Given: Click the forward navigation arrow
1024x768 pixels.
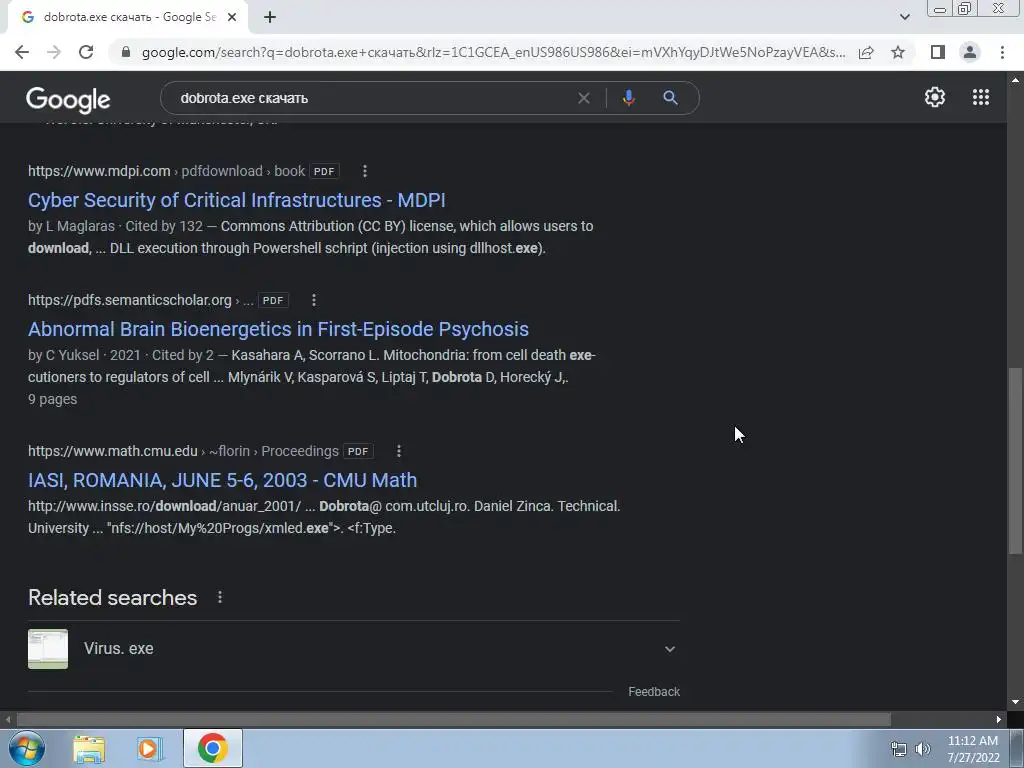Looking at the screenshot, I should click(x=54, y=52).
